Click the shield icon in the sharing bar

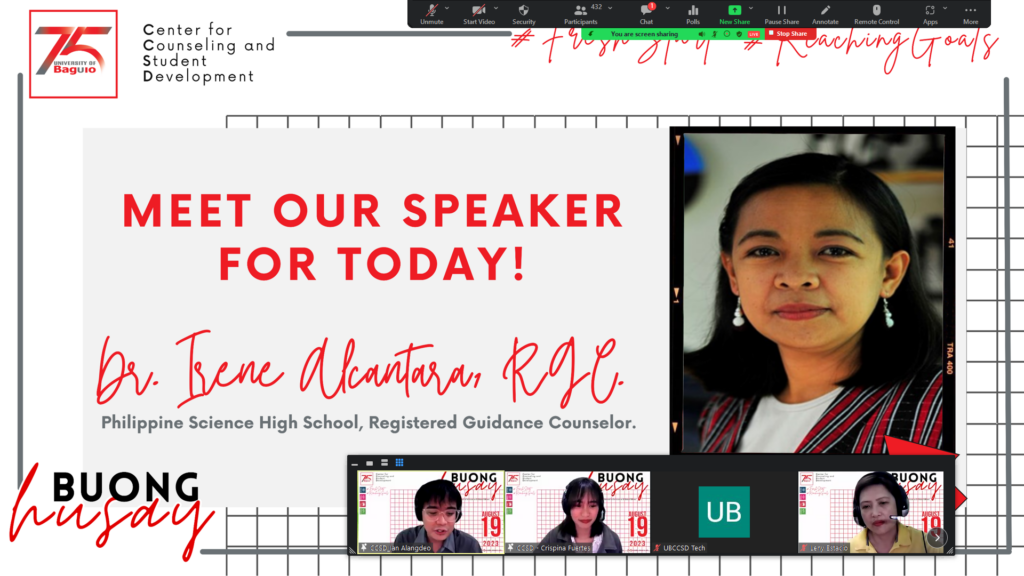click(739, 34)
